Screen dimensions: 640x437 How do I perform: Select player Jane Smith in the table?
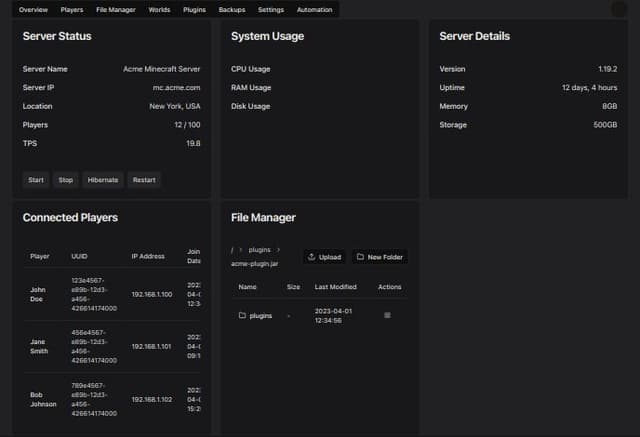[39, 346]
